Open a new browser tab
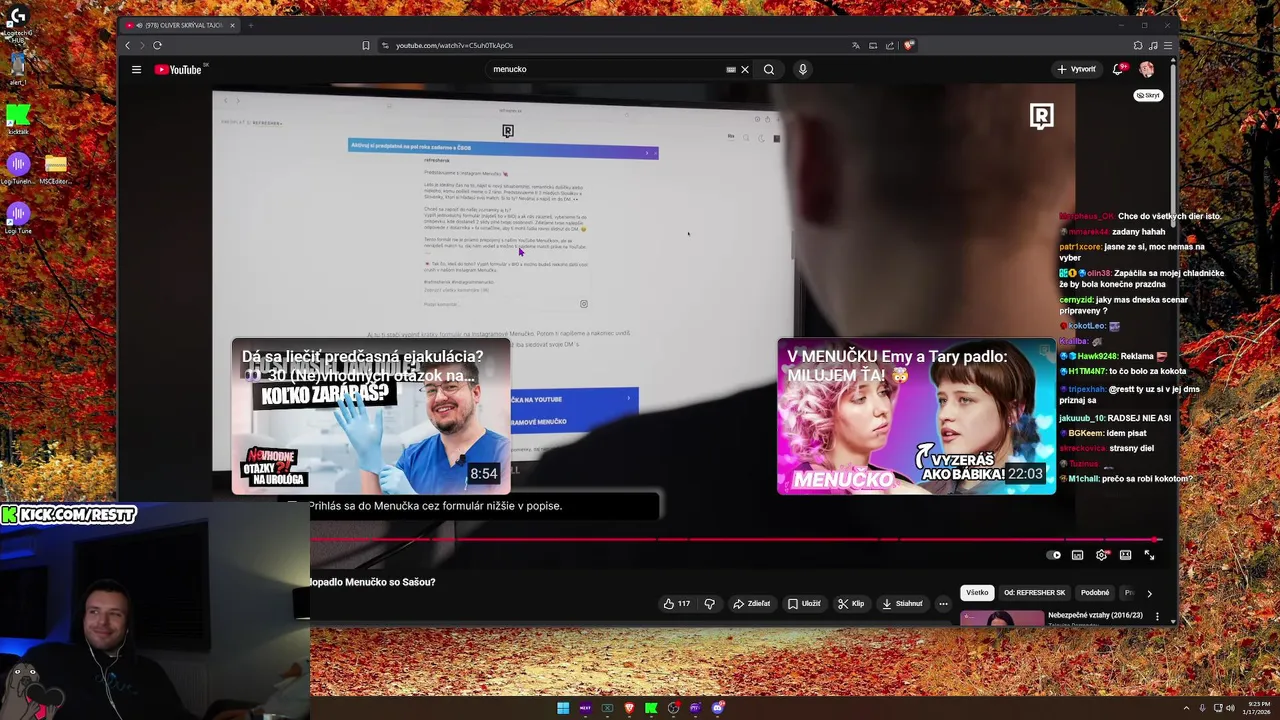Viewport: 1280px width, 720px height. [250, 25]
